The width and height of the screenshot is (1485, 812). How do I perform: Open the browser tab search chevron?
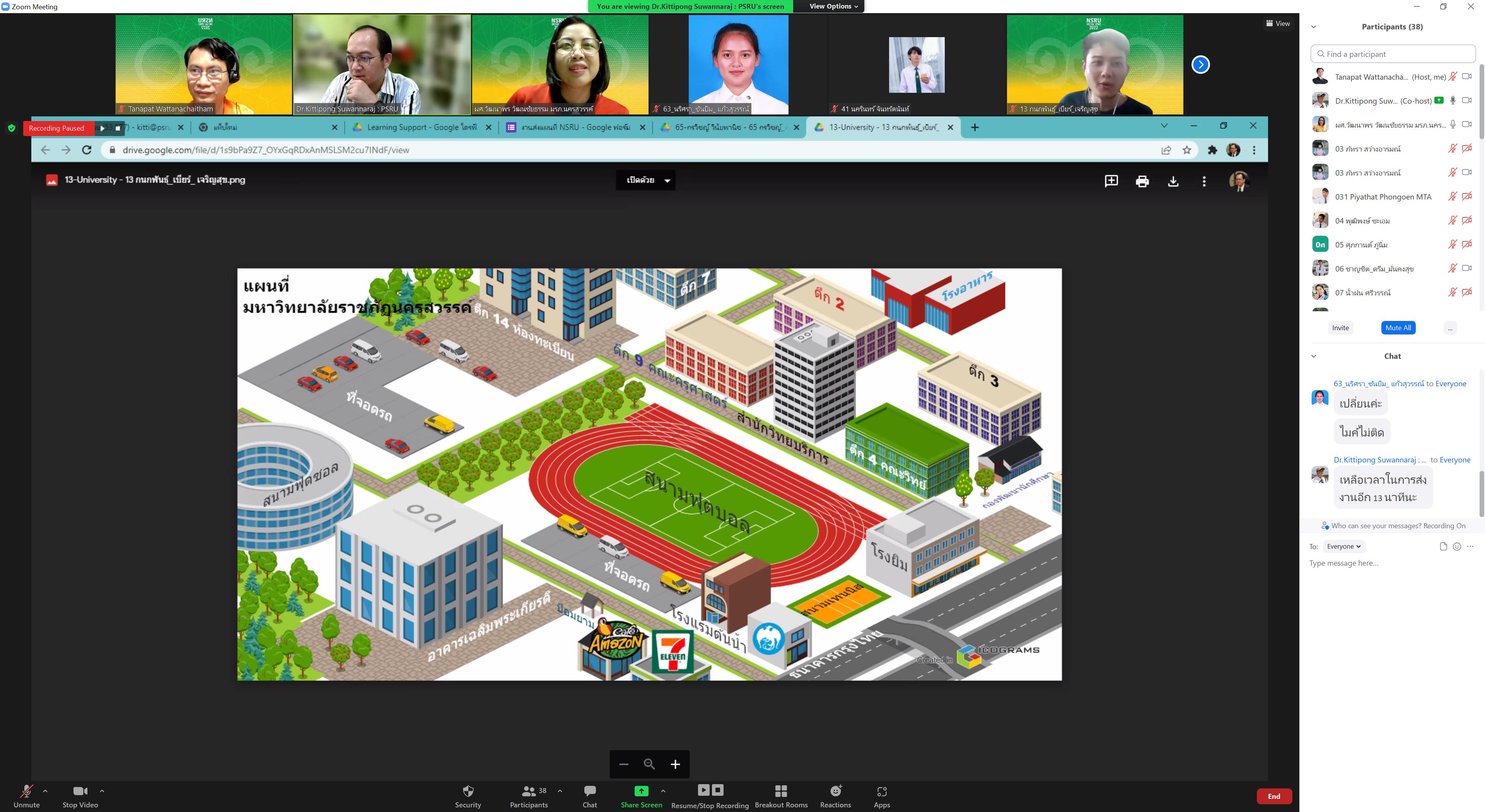point(1164,126)
